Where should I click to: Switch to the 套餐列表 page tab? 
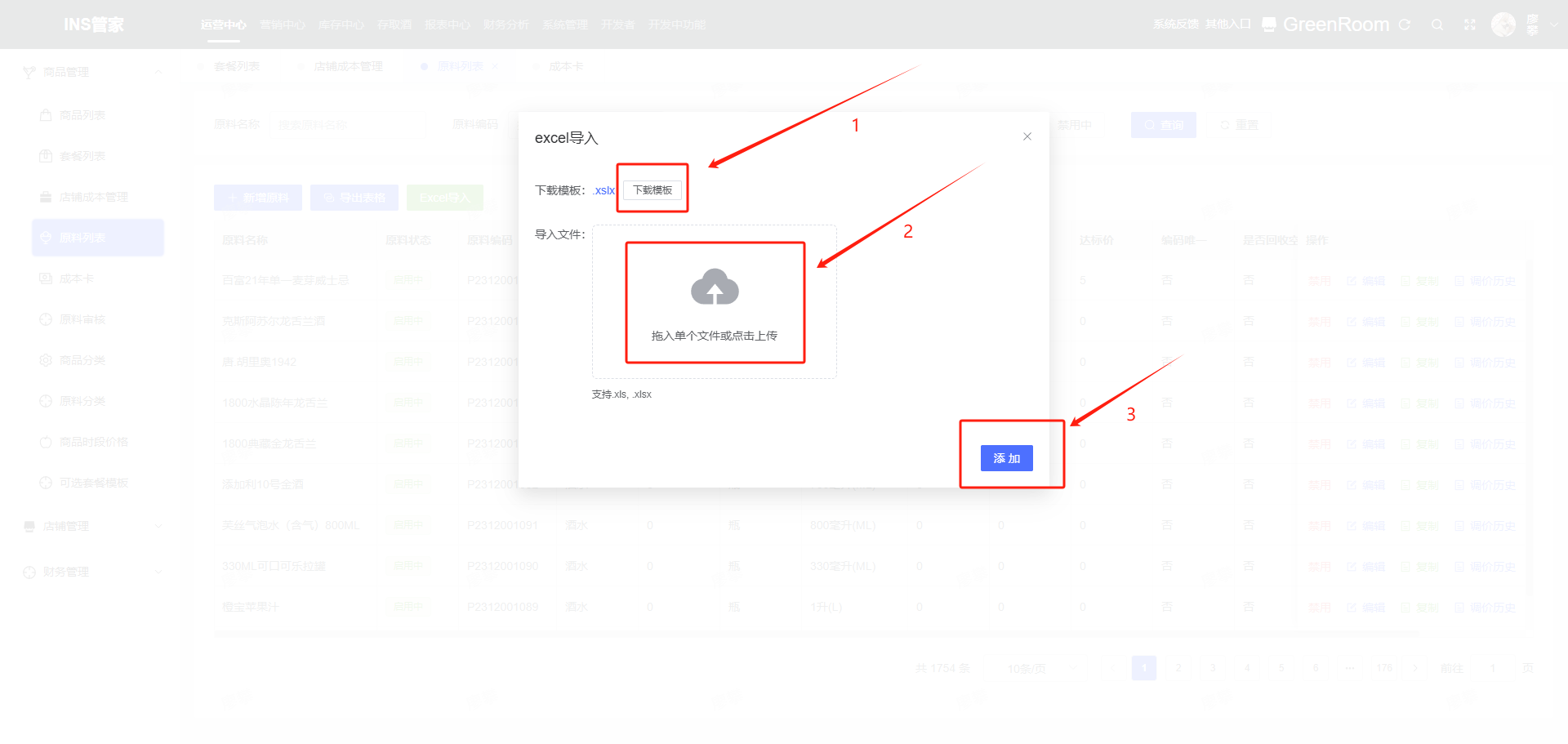coord(237,66)
